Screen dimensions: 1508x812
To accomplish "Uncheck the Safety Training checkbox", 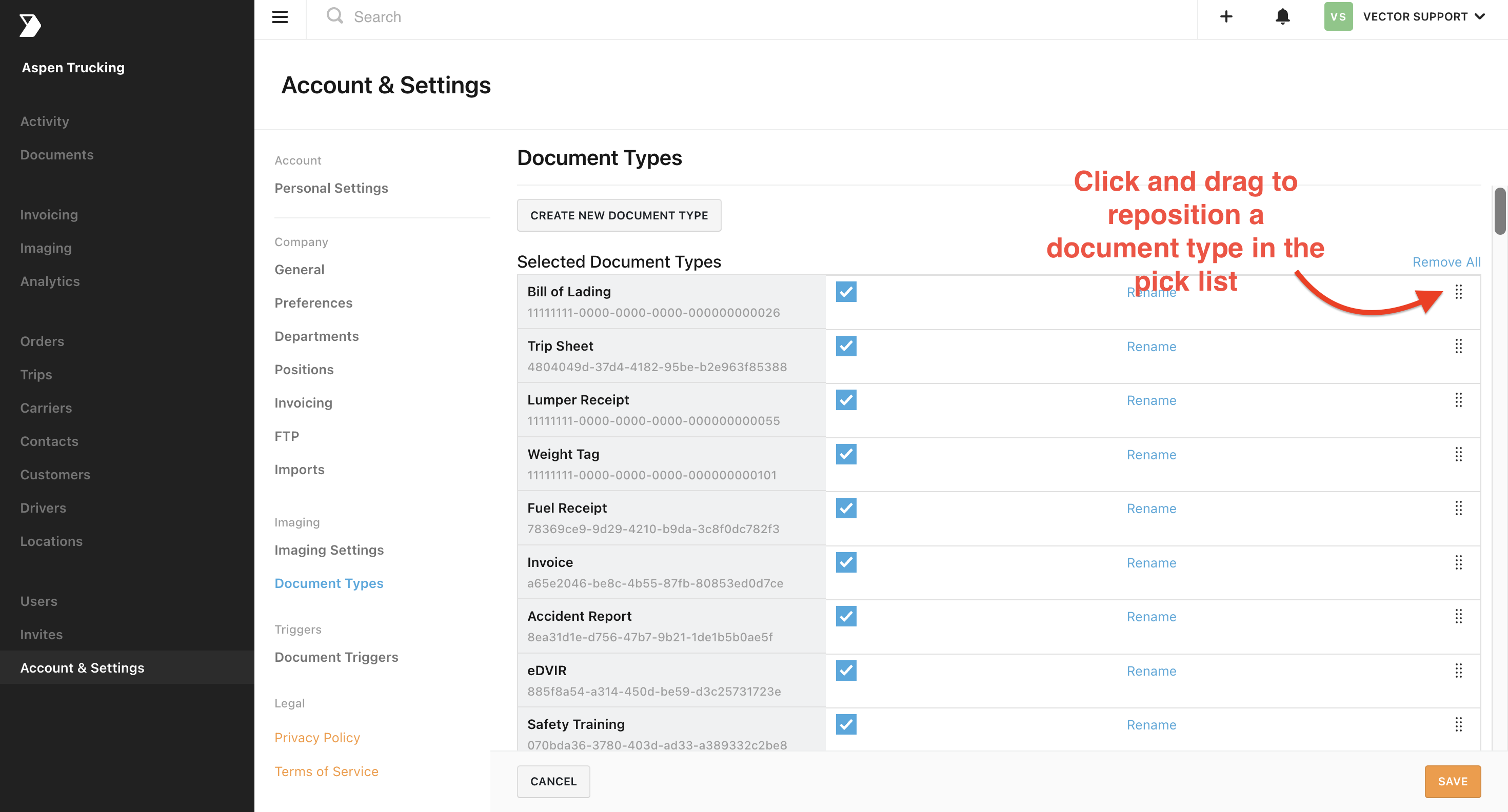I will click(x=846, y=725).
